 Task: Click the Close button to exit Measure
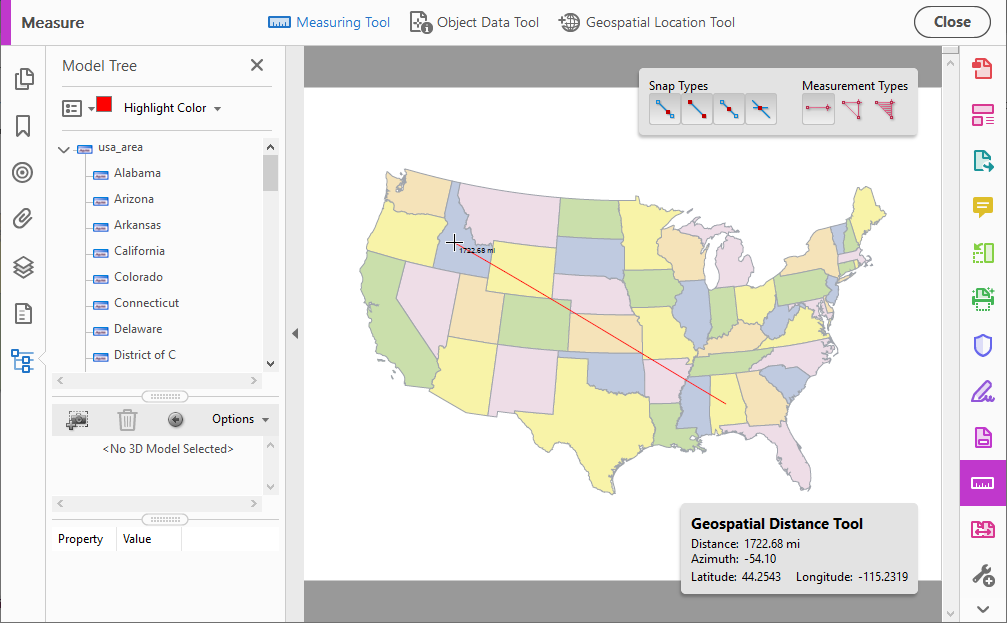[951, 21]
